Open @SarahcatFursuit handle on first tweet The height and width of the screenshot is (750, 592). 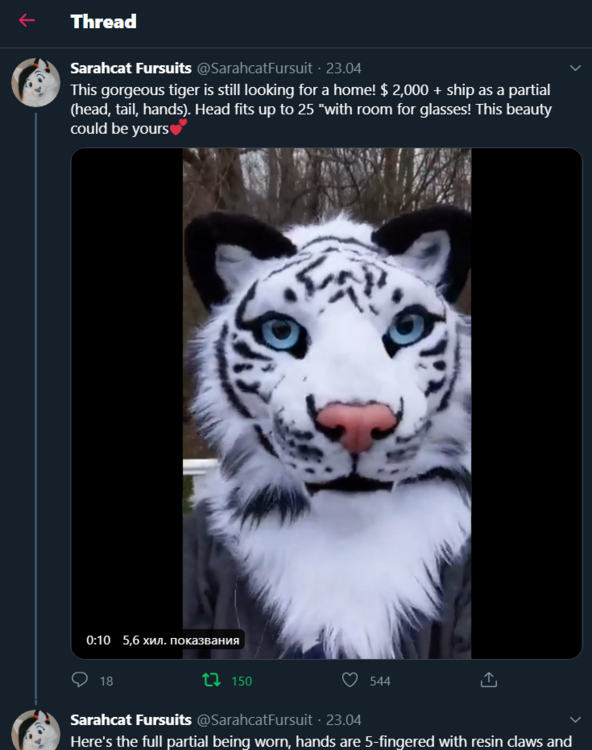[254, 68]
